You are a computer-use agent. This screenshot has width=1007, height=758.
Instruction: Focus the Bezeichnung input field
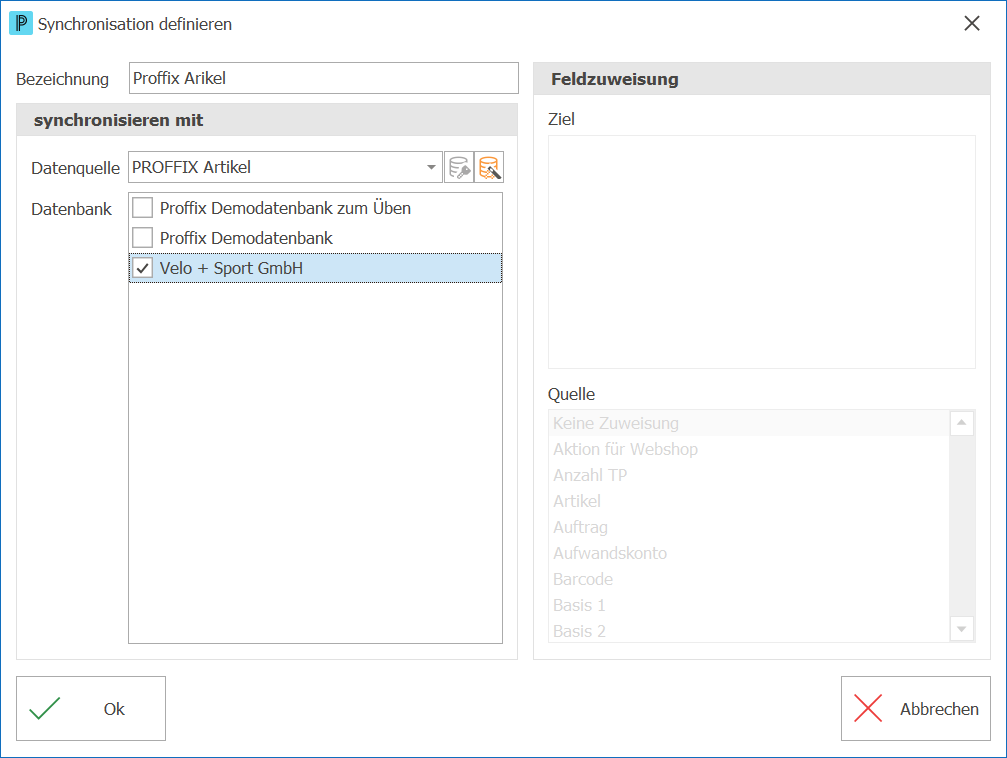pos(324,78)
